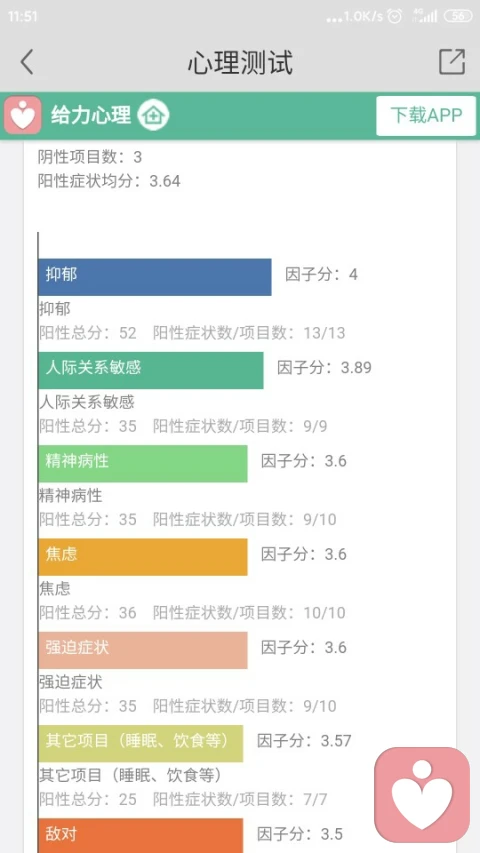The height and width of the screenshot is (853, 480).
Task: Tap the 阳性症状均分 3.64 text
Action: click(x=109, y=181)
